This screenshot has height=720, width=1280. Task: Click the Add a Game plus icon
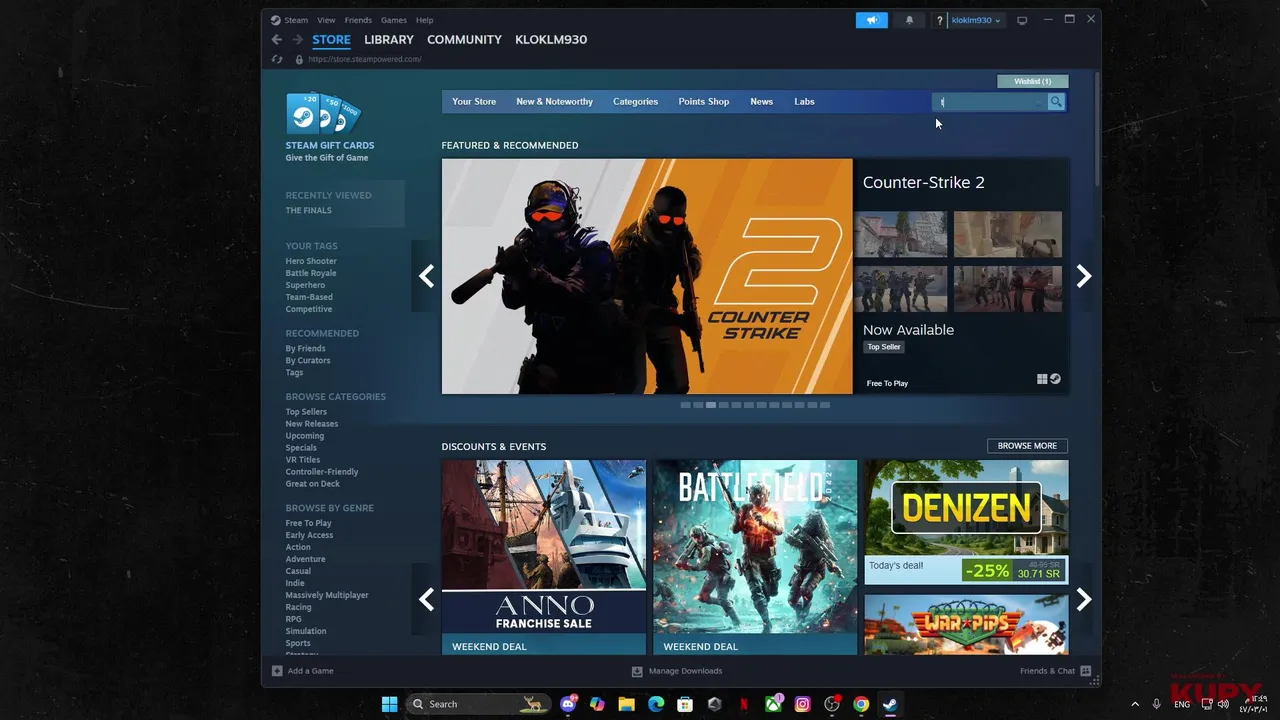[x=277, y=671]
